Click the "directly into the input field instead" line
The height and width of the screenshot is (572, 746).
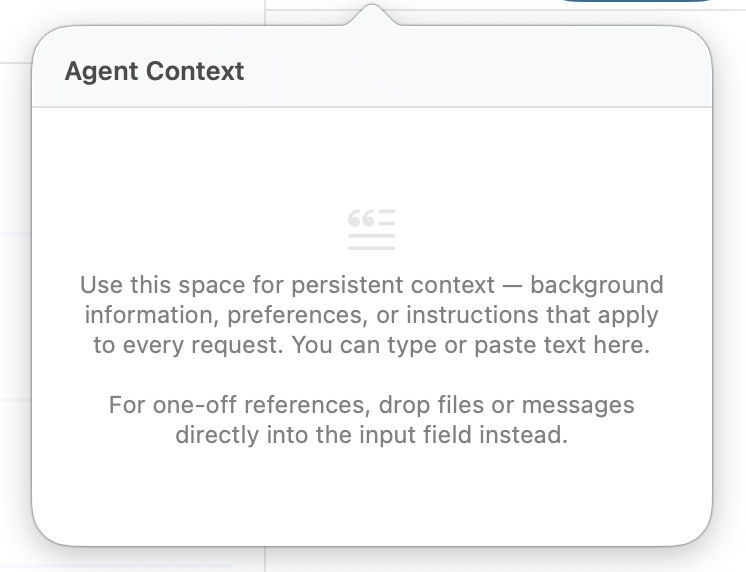point(372,436)
